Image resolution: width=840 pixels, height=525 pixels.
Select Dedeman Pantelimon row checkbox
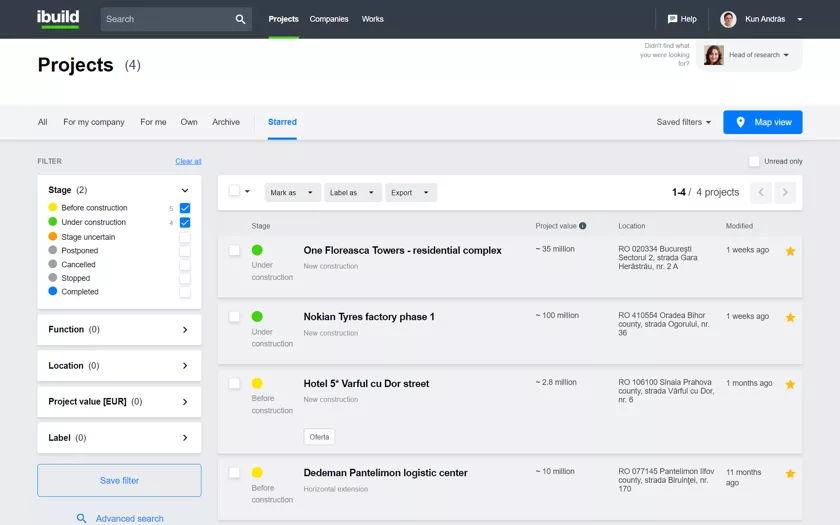pos(234,472)
